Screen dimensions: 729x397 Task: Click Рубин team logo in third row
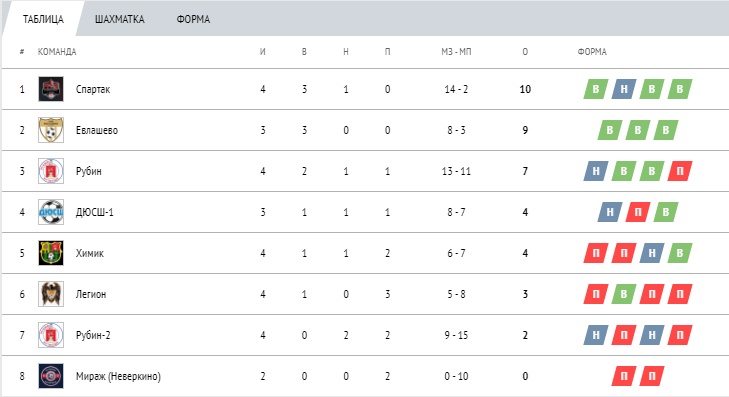coord(51,171)
